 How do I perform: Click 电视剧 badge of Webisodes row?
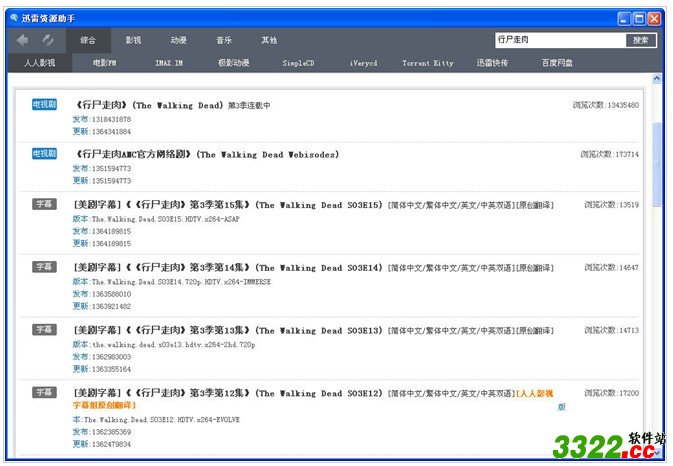[x=44, y=154]
